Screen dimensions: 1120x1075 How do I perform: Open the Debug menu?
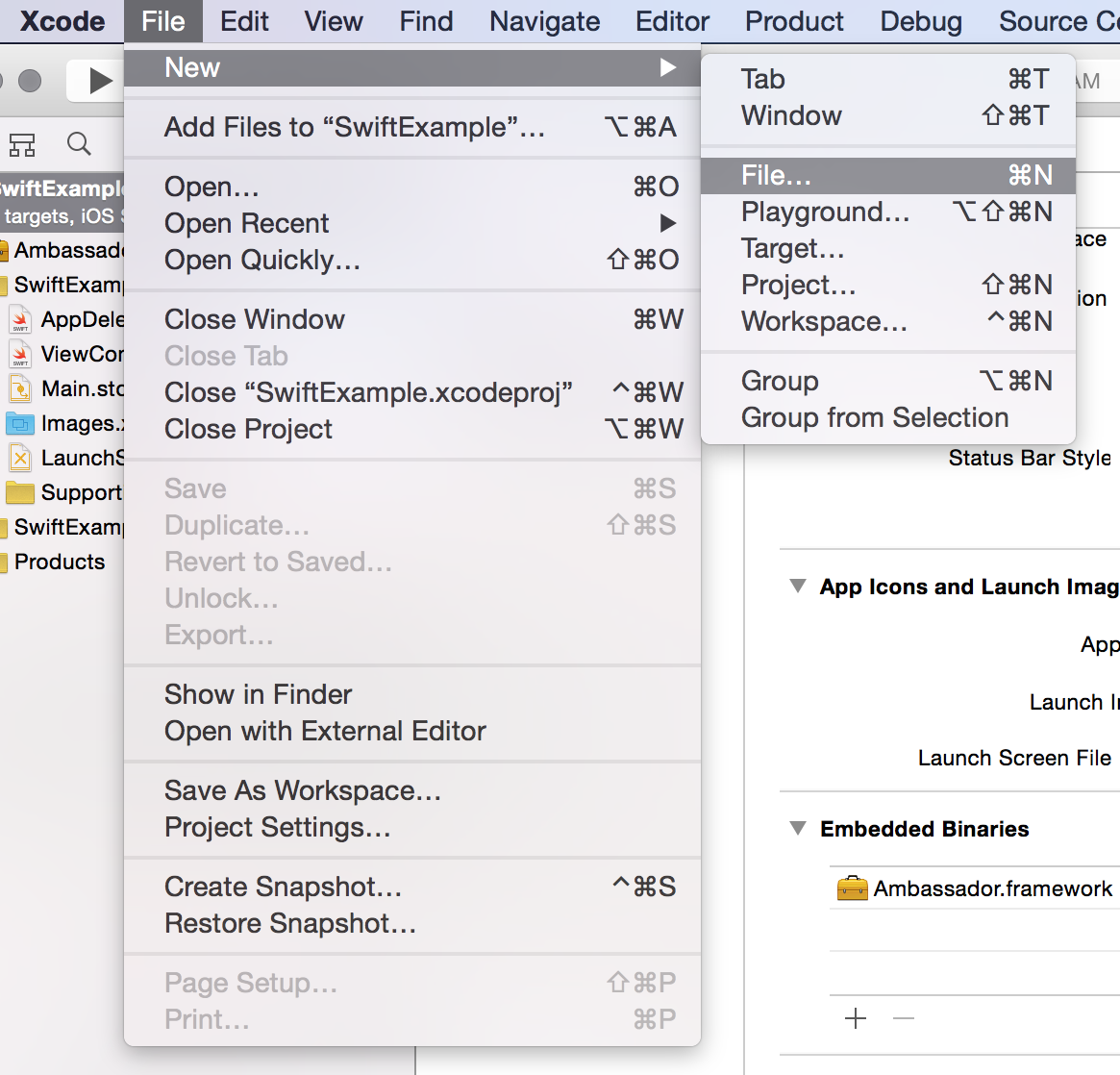[921, 21]
